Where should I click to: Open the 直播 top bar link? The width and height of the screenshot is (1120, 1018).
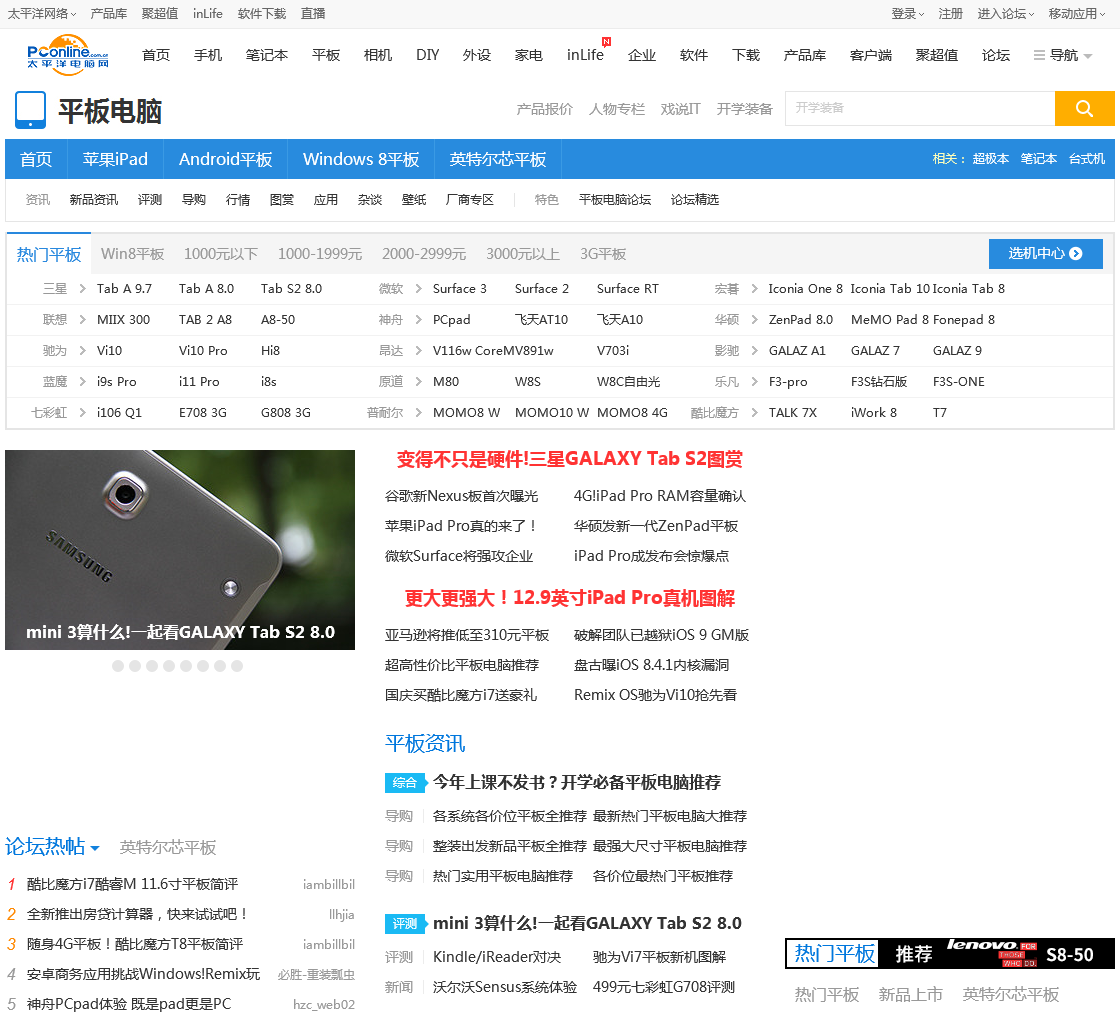coord(313,14)
